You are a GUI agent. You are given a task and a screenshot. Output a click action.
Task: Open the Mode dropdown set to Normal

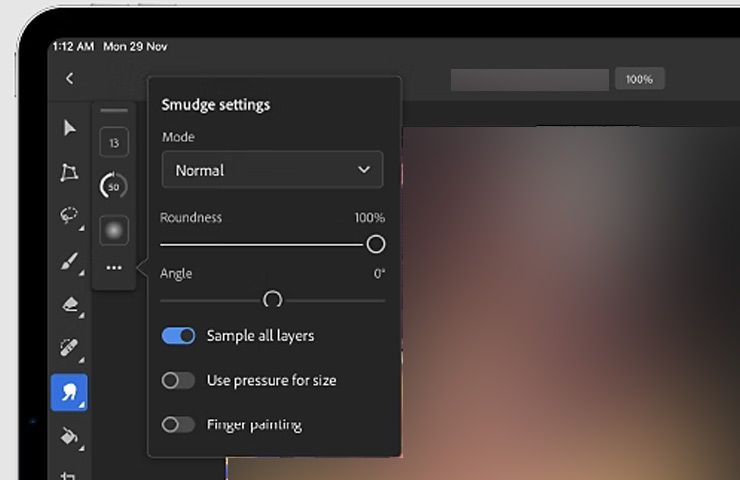click(x=272, y=170)
